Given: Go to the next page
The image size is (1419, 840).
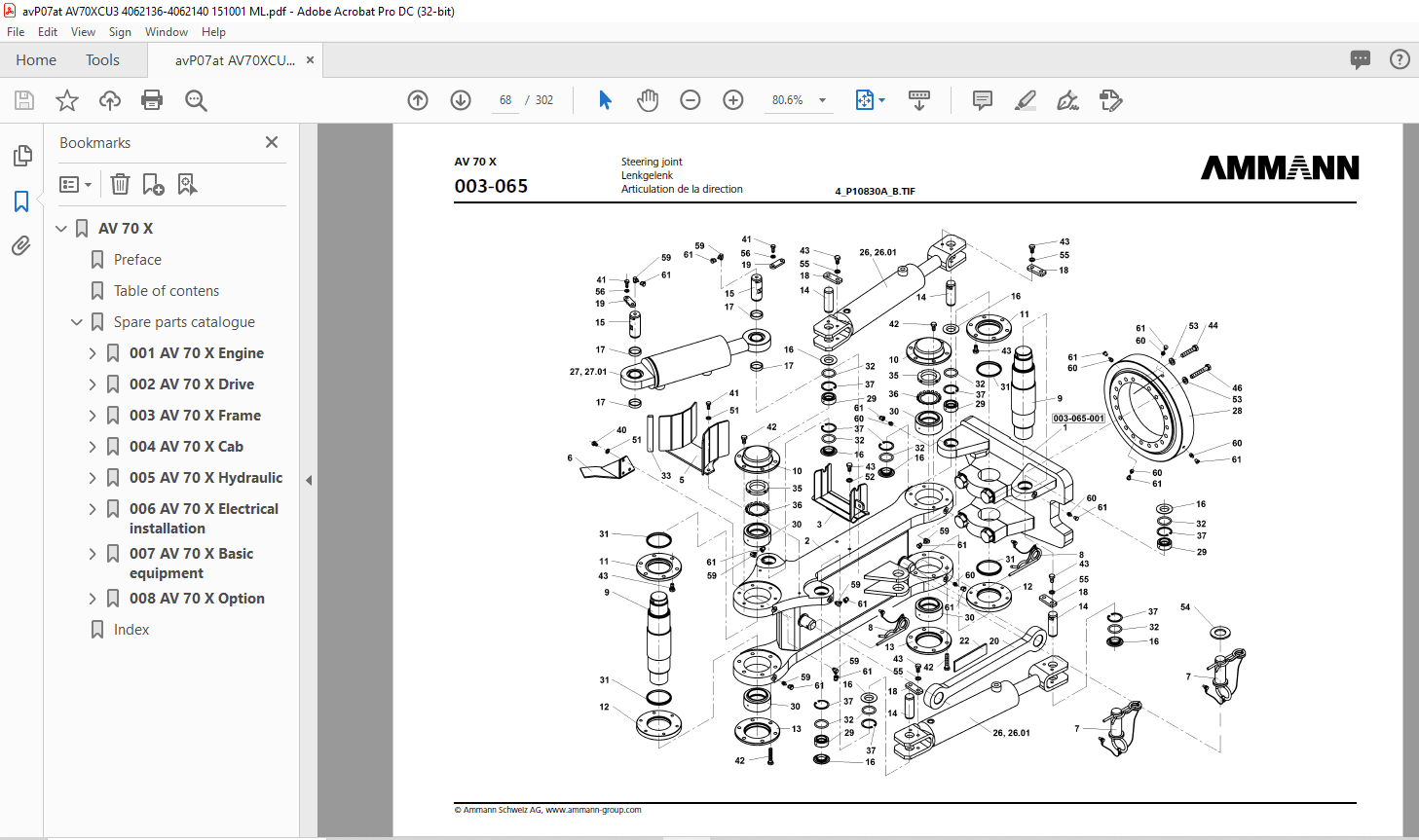Looking at the screenshot, I should (x=461, y=100).
